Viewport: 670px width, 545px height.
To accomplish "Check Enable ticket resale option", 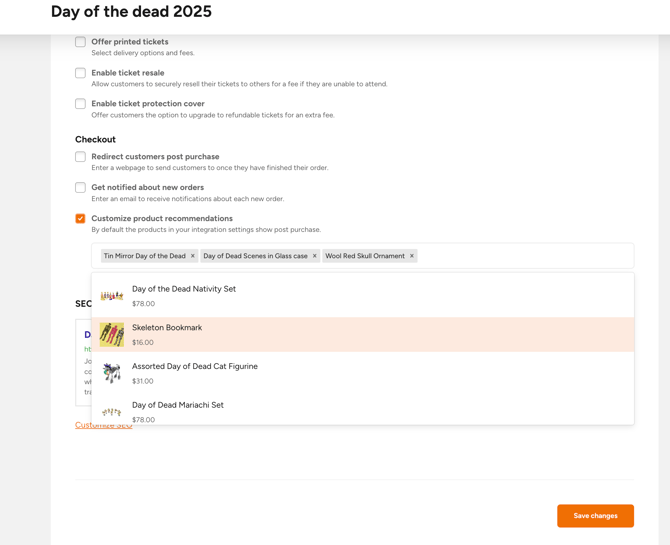I will click(x=80, y=73).
